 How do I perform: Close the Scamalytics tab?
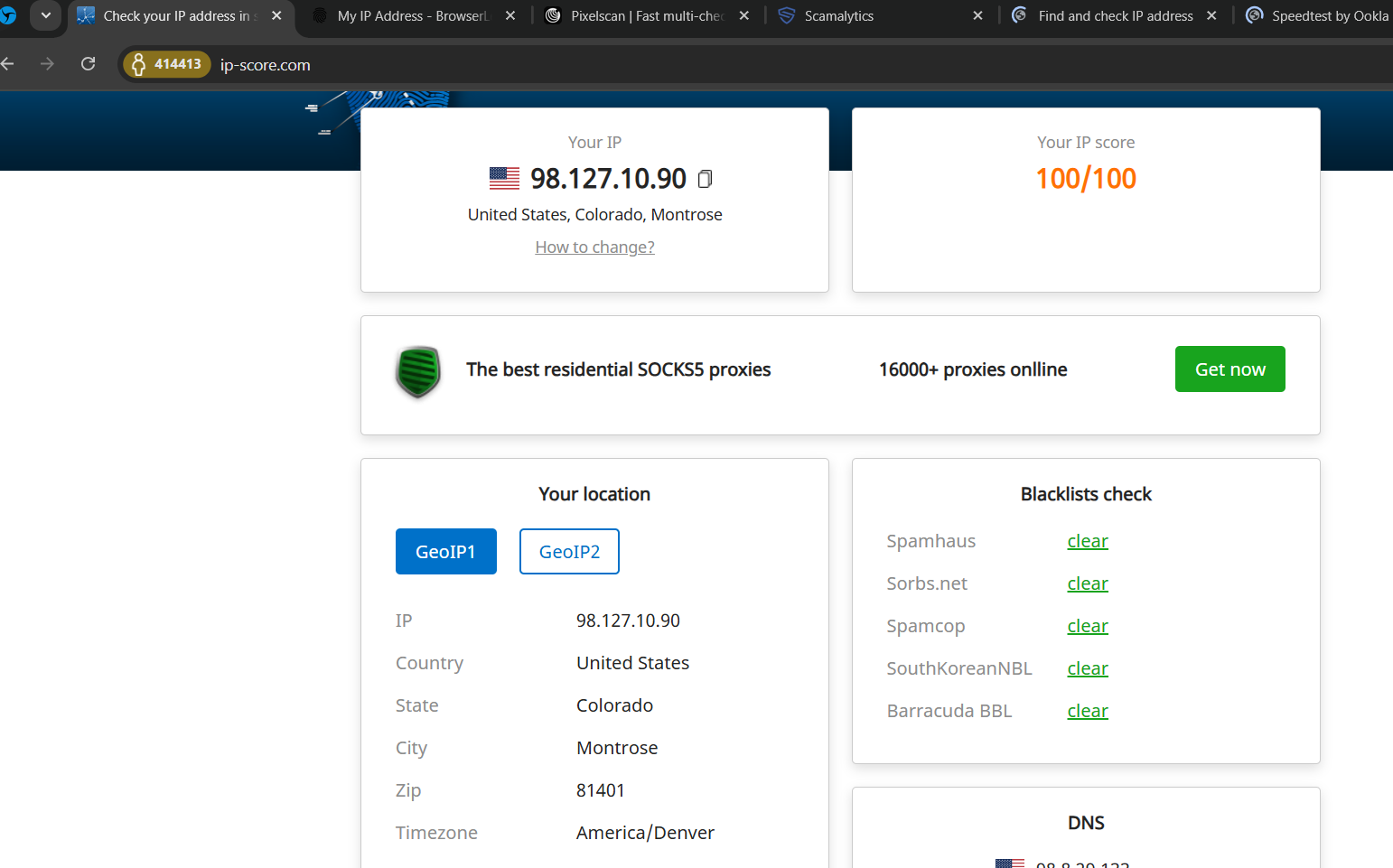[977, 16]
